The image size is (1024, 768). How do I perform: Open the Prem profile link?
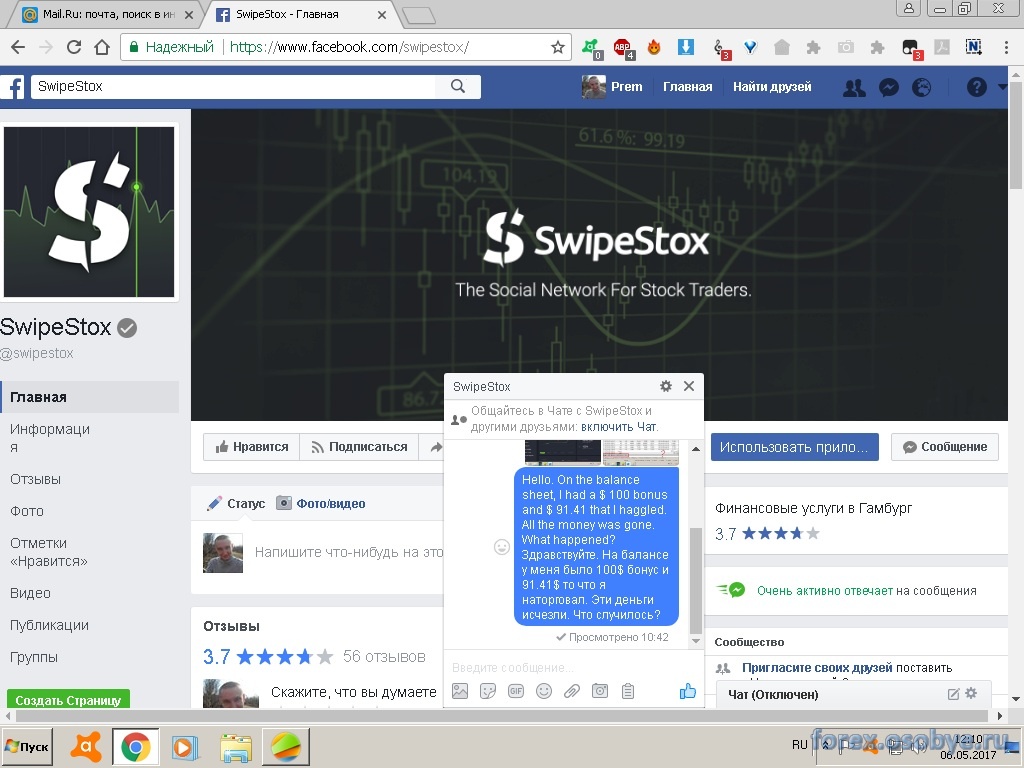pos(613,87)
